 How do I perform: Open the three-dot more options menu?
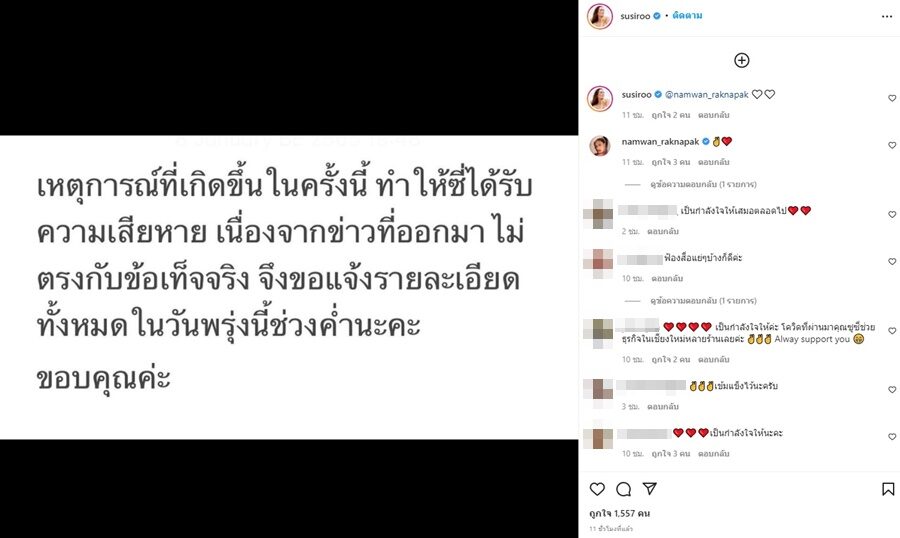pos(887,17)
